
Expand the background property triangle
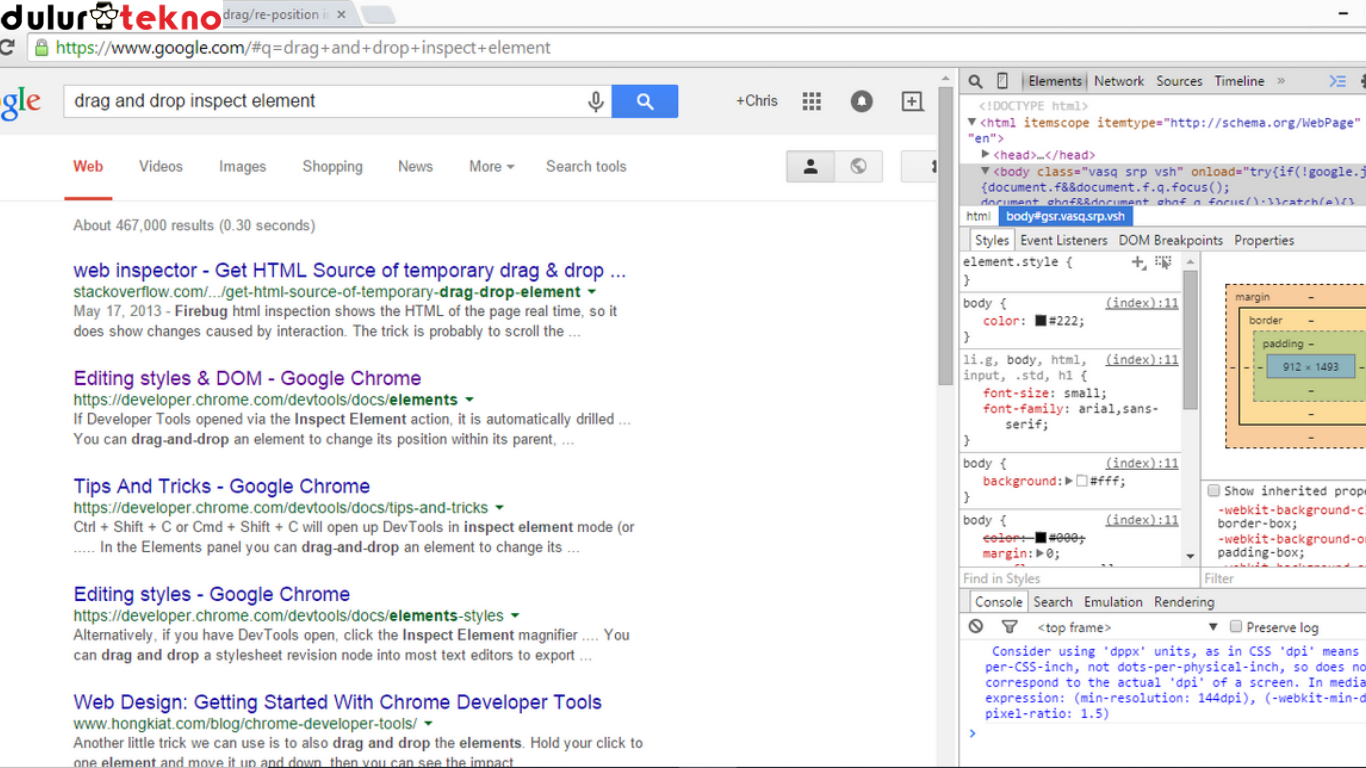(1069, 481)
